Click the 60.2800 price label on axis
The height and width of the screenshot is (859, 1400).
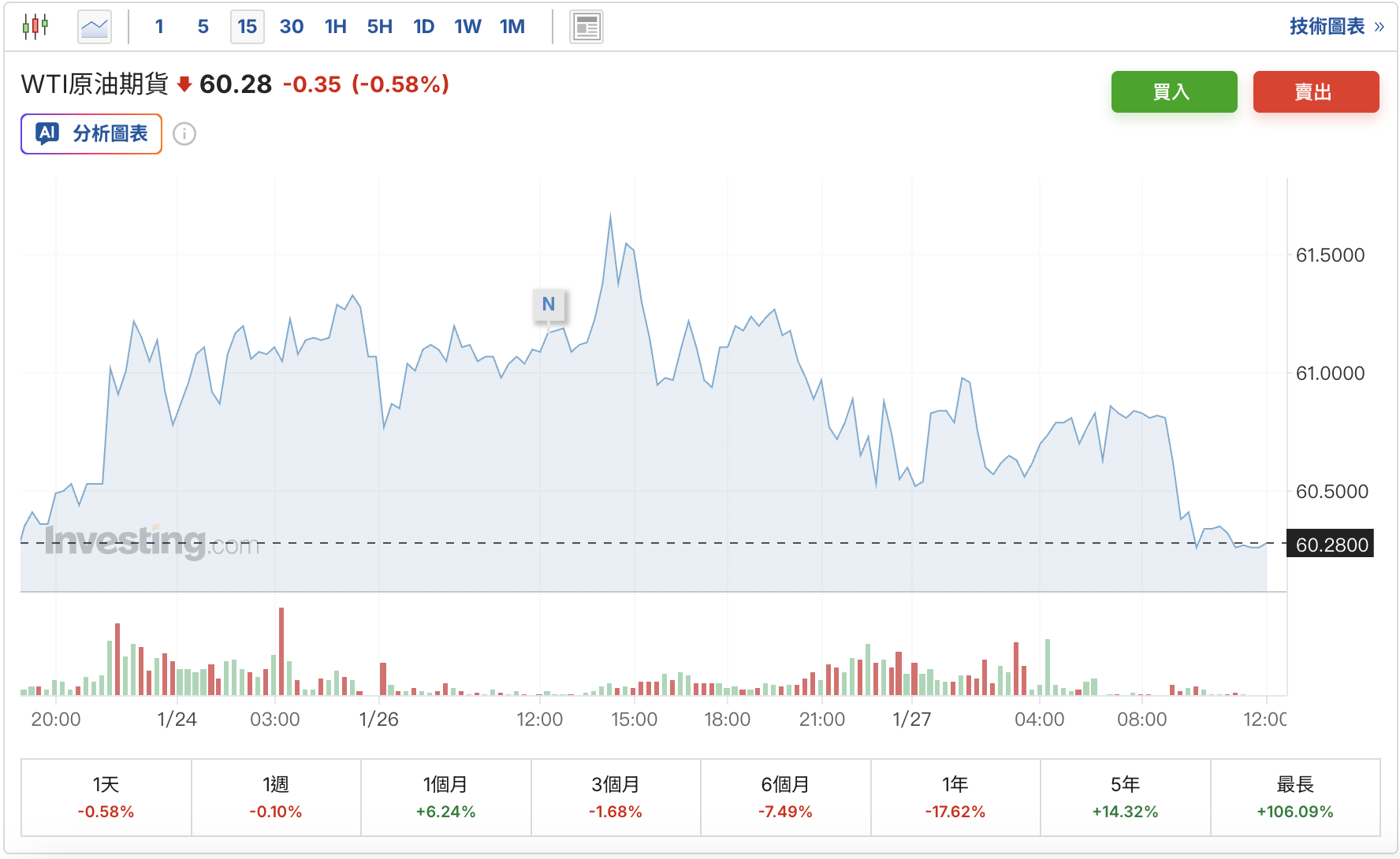coord(1330,544)
